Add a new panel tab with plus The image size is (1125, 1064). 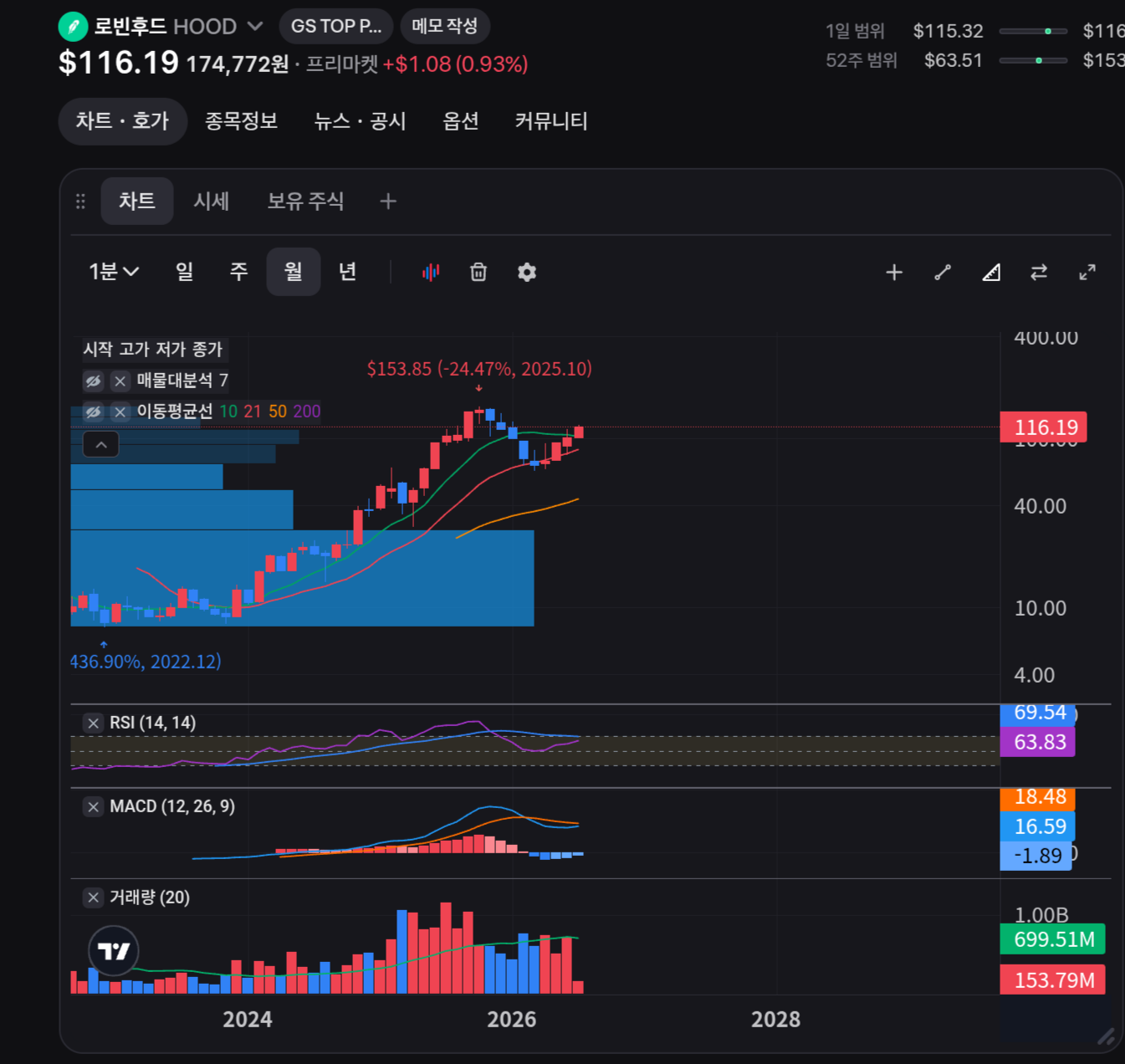pos(388,202)
